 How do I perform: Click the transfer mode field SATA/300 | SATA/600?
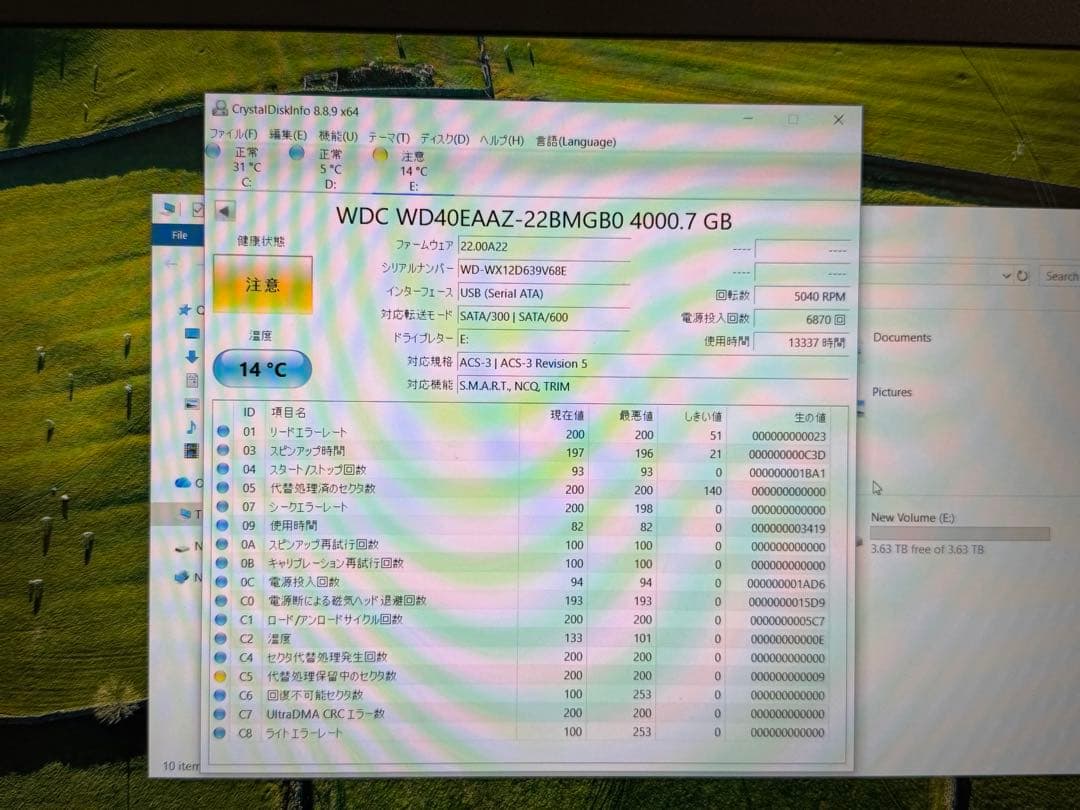(543, 317)
